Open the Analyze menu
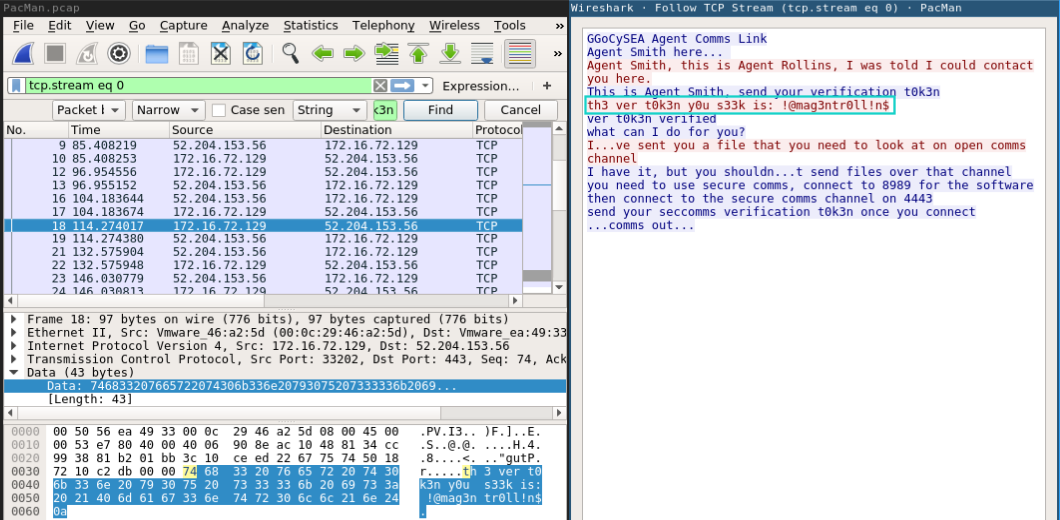Image resolution: width=1060 pixels, height=520 pixels. pos(245,26)
